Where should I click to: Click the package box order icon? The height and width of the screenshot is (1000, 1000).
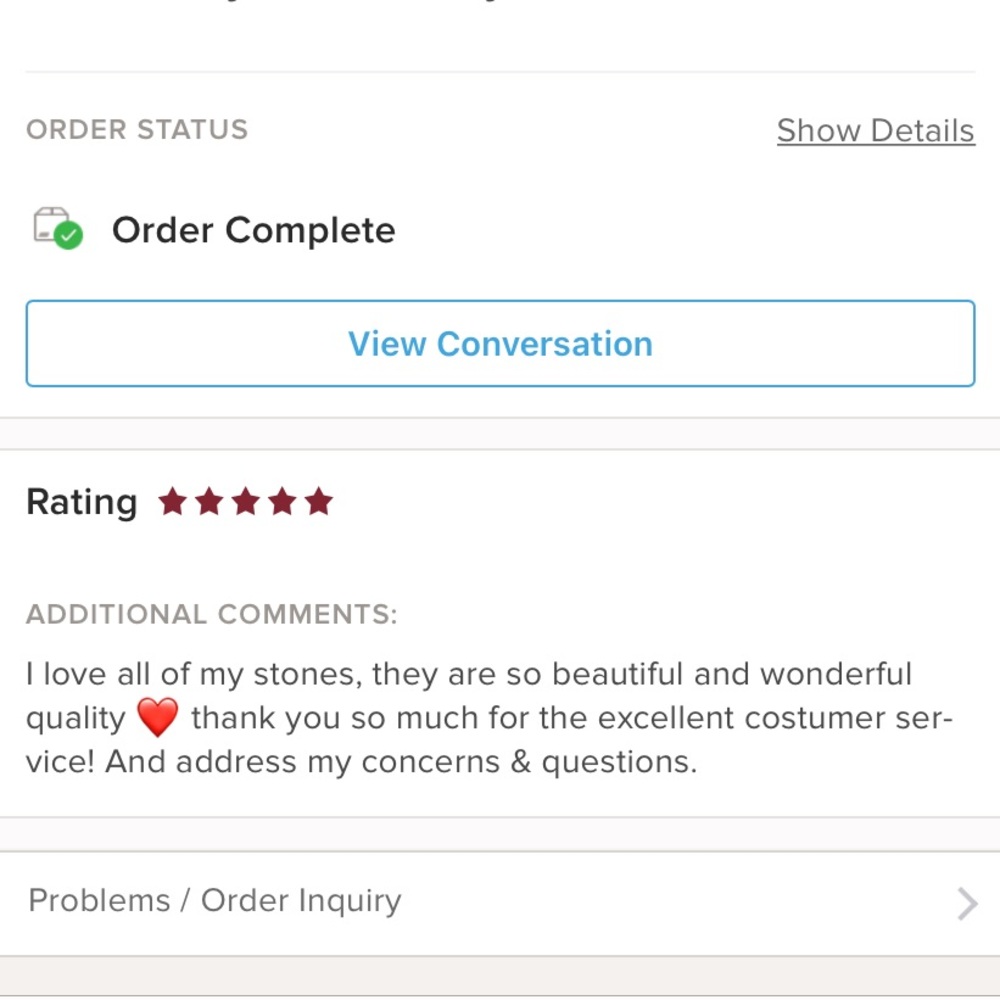50,224
